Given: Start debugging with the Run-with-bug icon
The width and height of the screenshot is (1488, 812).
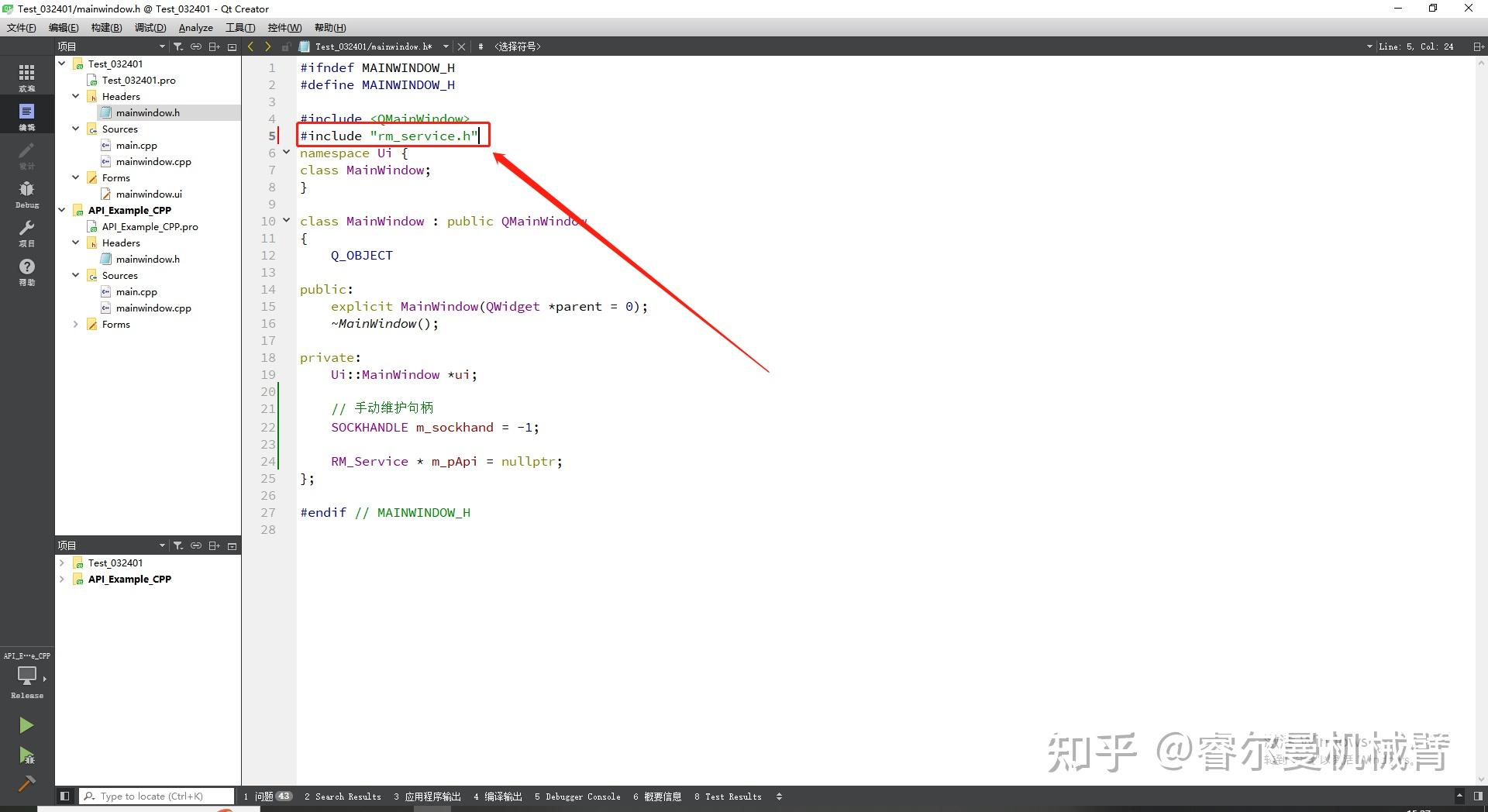Looking at the screenshot, I should [26, 755].
